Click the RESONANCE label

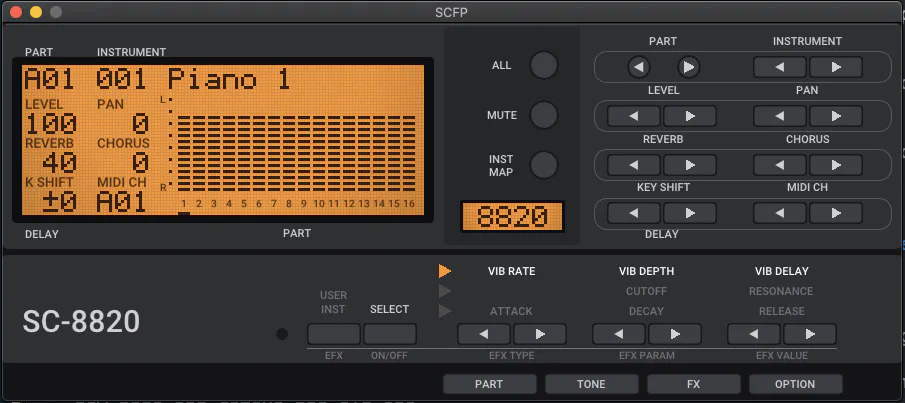tap(781, 291)
